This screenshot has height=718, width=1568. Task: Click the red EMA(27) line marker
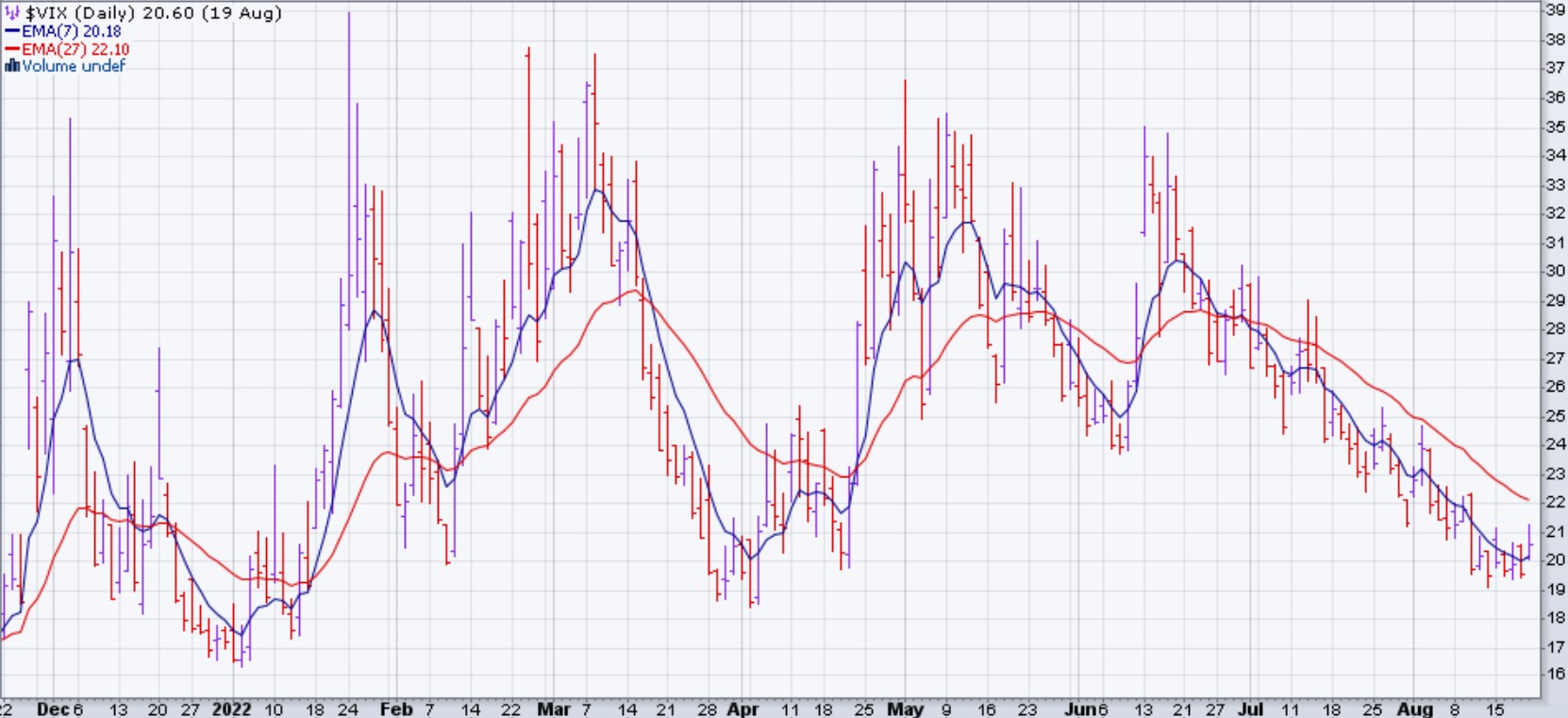[x=12, y=49]
